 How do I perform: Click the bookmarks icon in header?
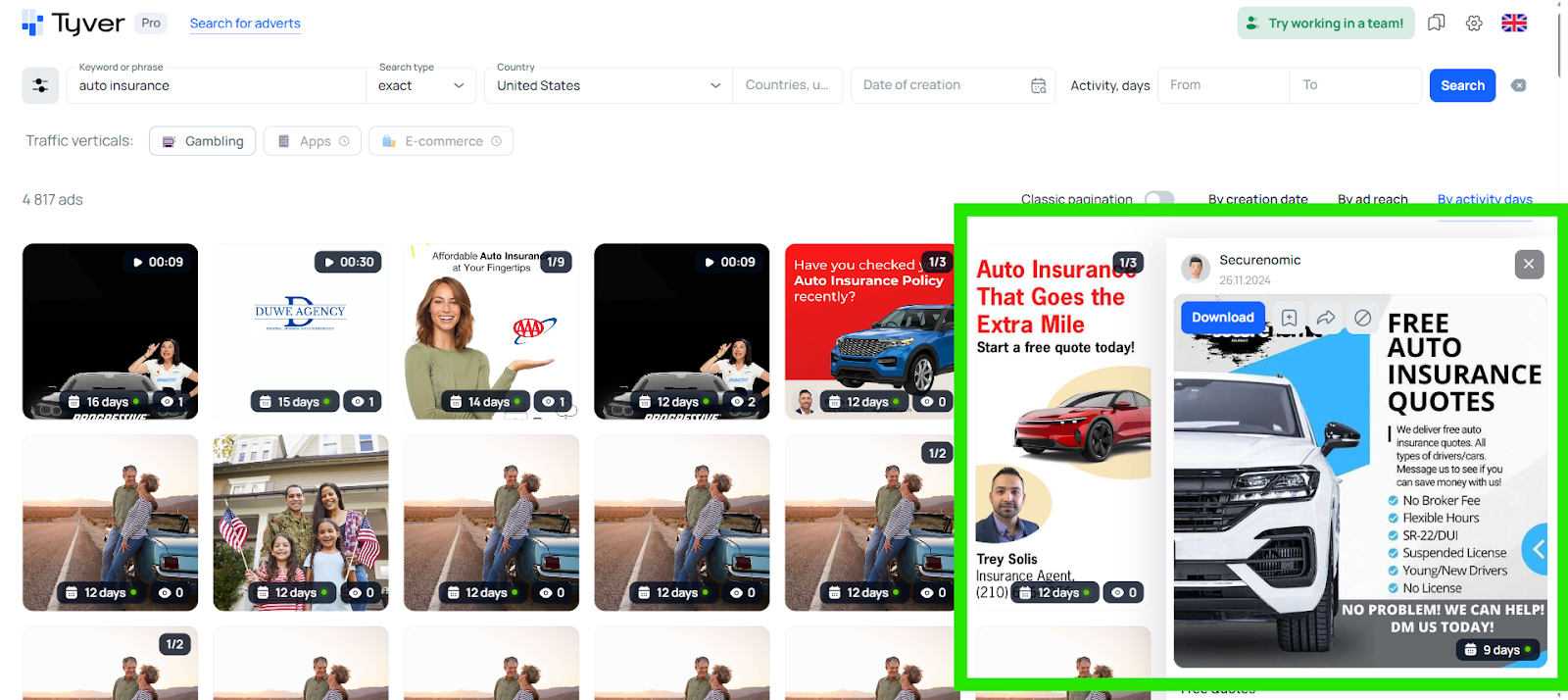1437,23
